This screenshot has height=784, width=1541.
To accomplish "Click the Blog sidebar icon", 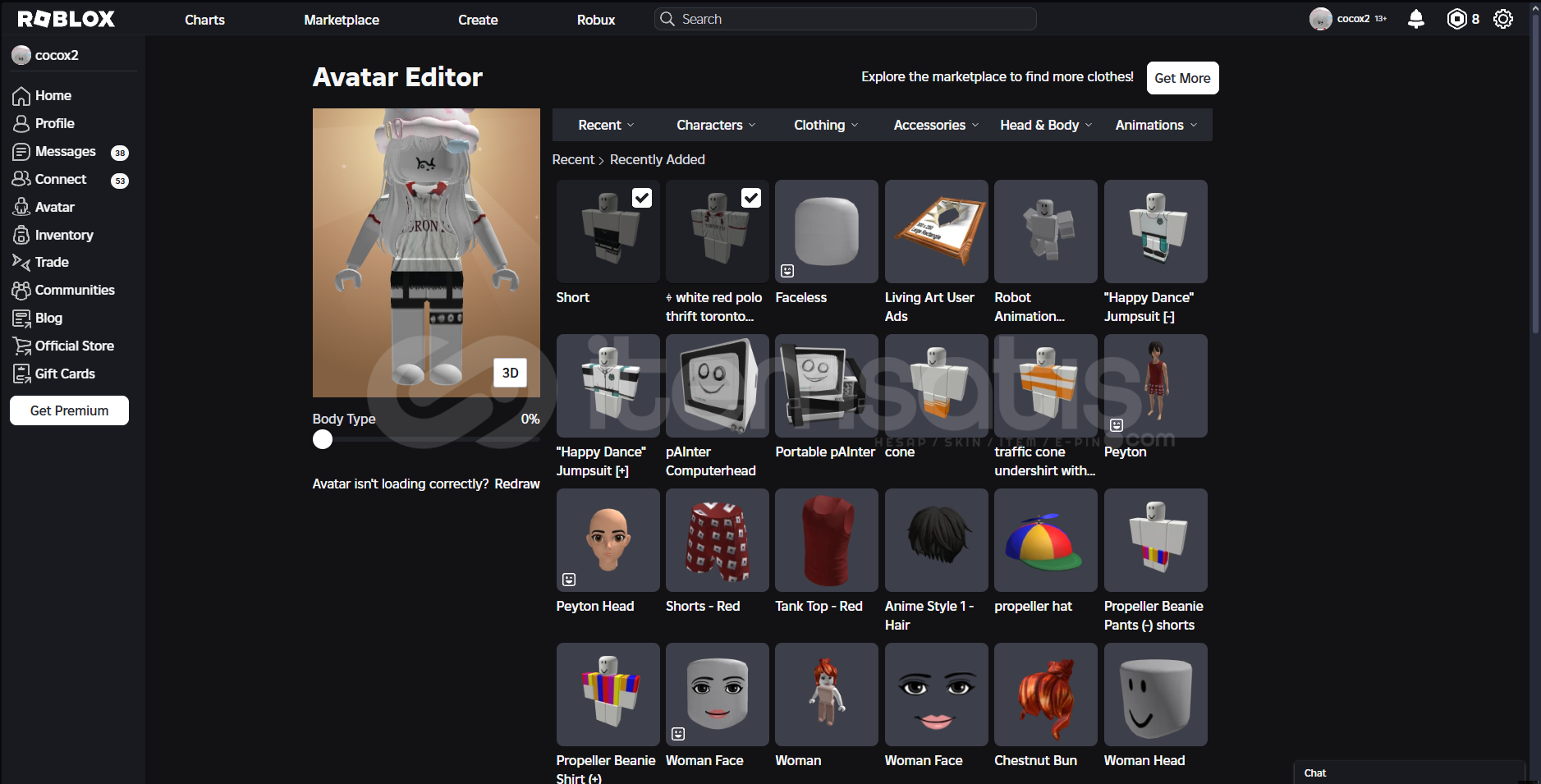I will click(x=21, y=318).
